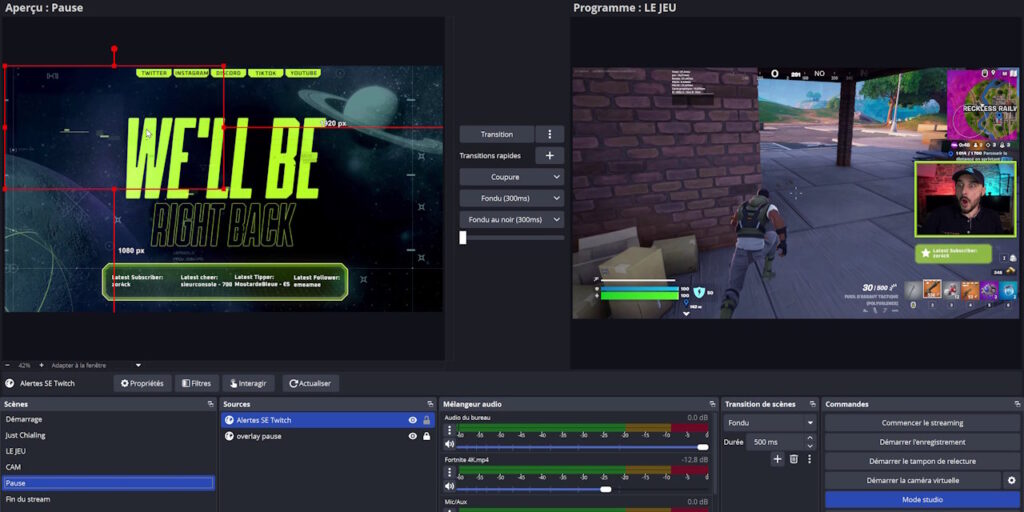Viewport: 1024px width, 512px height.
Task: Select the Alertes SE Twitch source row
Action: click(328, 420)
